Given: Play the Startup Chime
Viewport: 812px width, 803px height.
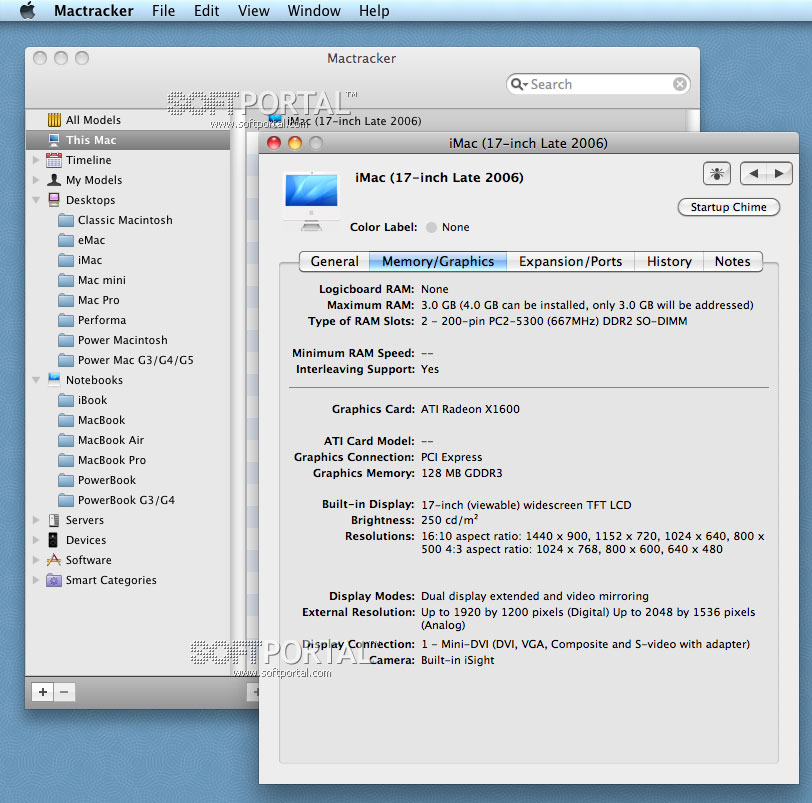Looking at the screenshot, I should tap(728, 207).
